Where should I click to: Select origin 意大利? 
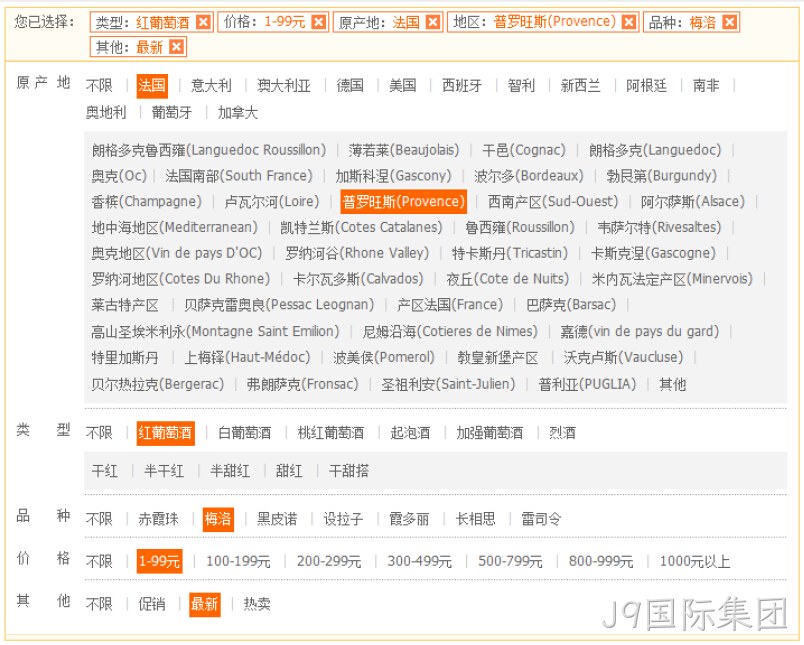[211, 86]
